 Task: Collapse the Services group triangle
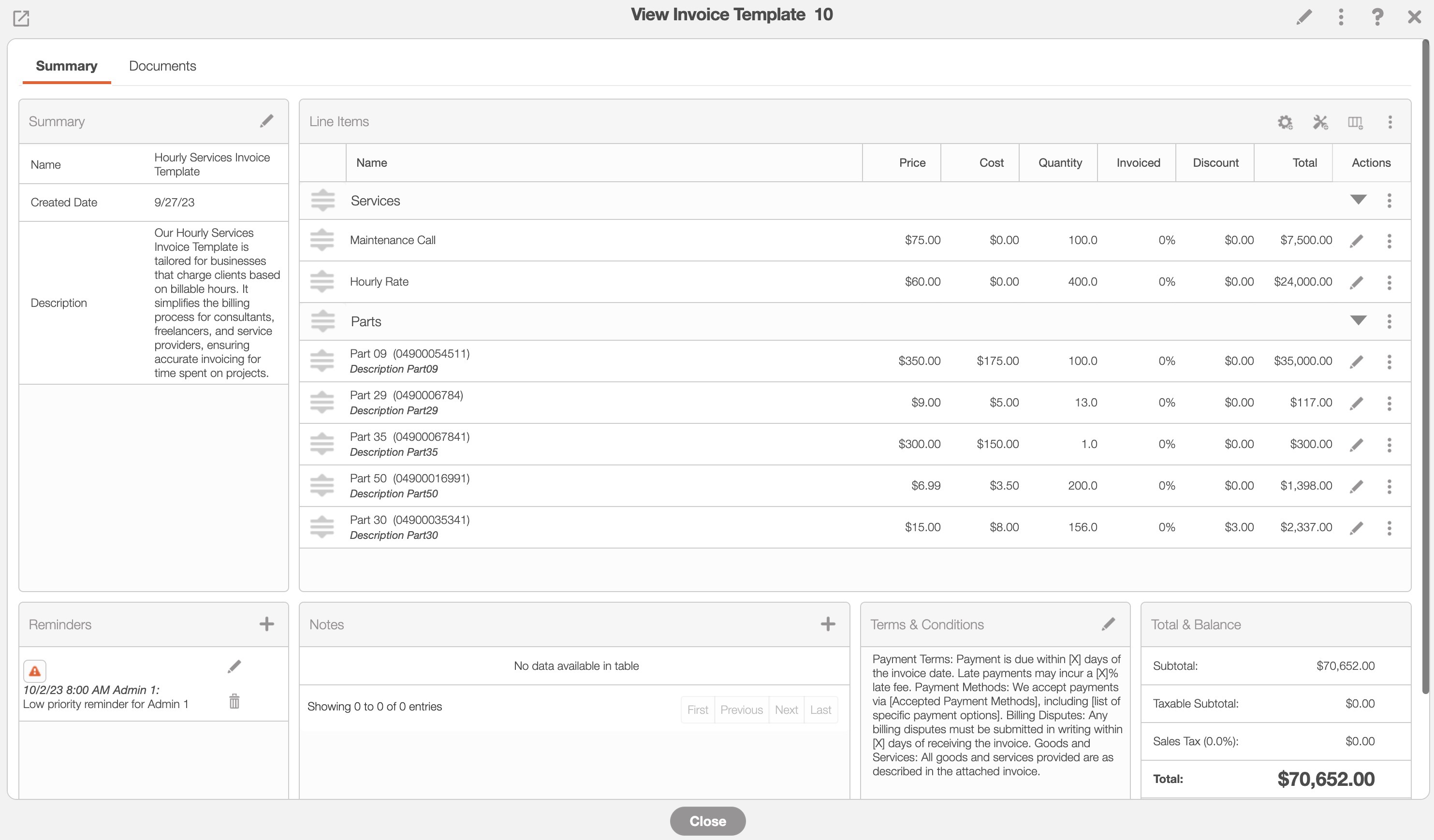click(1358, 200)
